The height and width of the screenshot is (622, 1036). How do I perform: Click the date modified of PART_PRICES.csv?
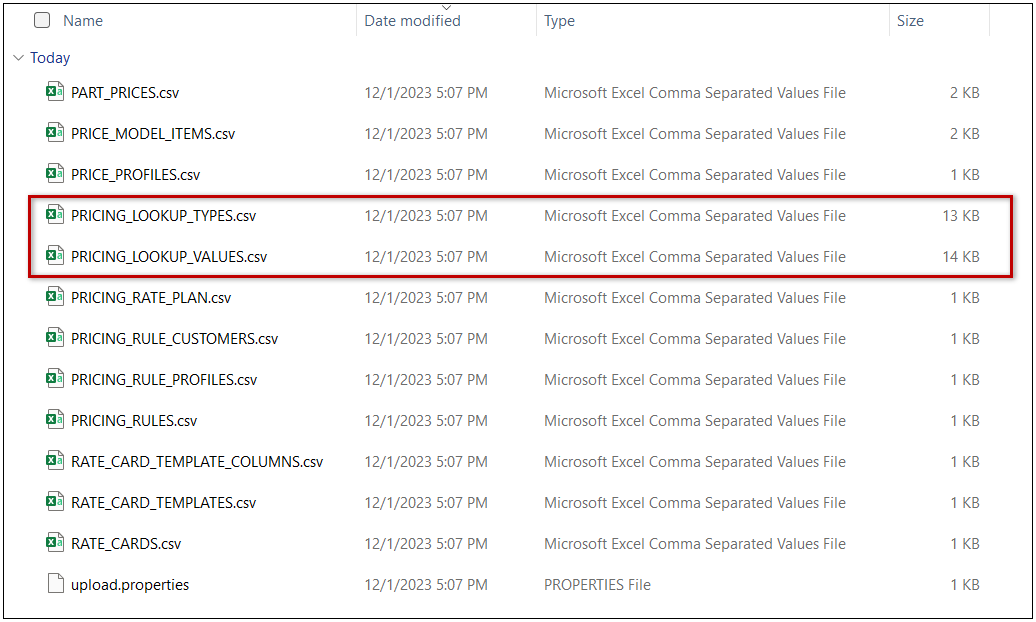click(x=426, y=93)
